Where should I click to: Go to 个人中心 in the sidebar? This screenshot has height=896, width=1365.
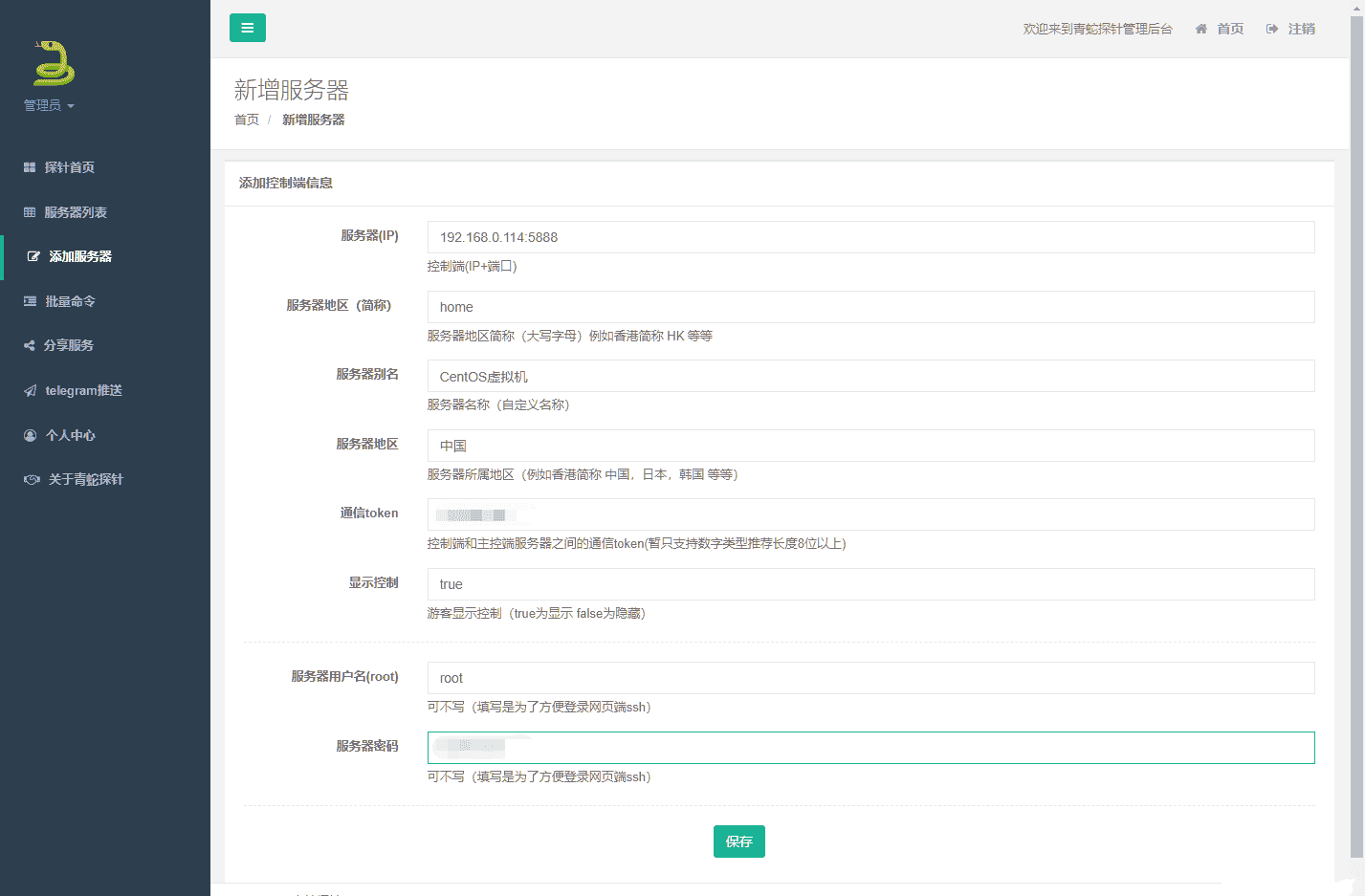click(70, 435)
